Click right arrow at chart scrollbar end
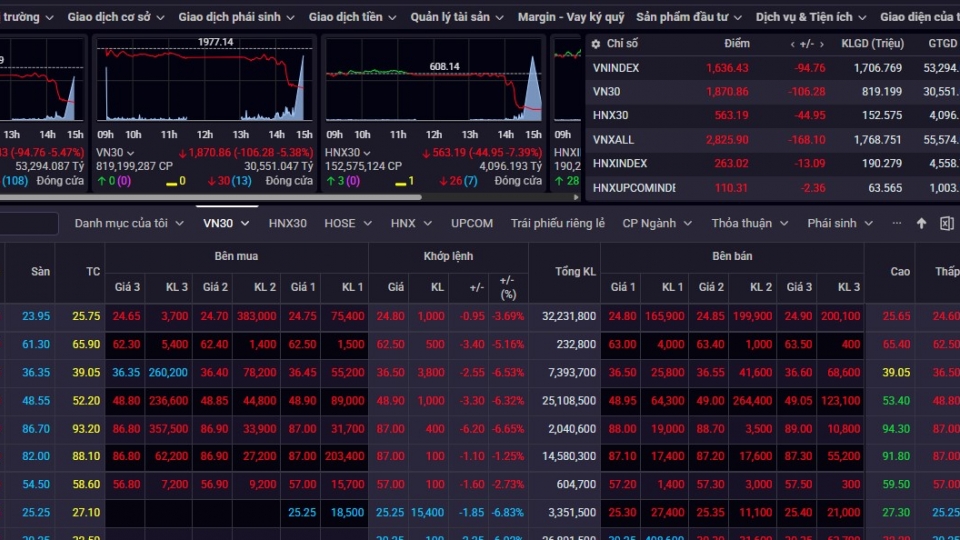Image resolution: width=960 pixels, height=540 pixels. 574,198
